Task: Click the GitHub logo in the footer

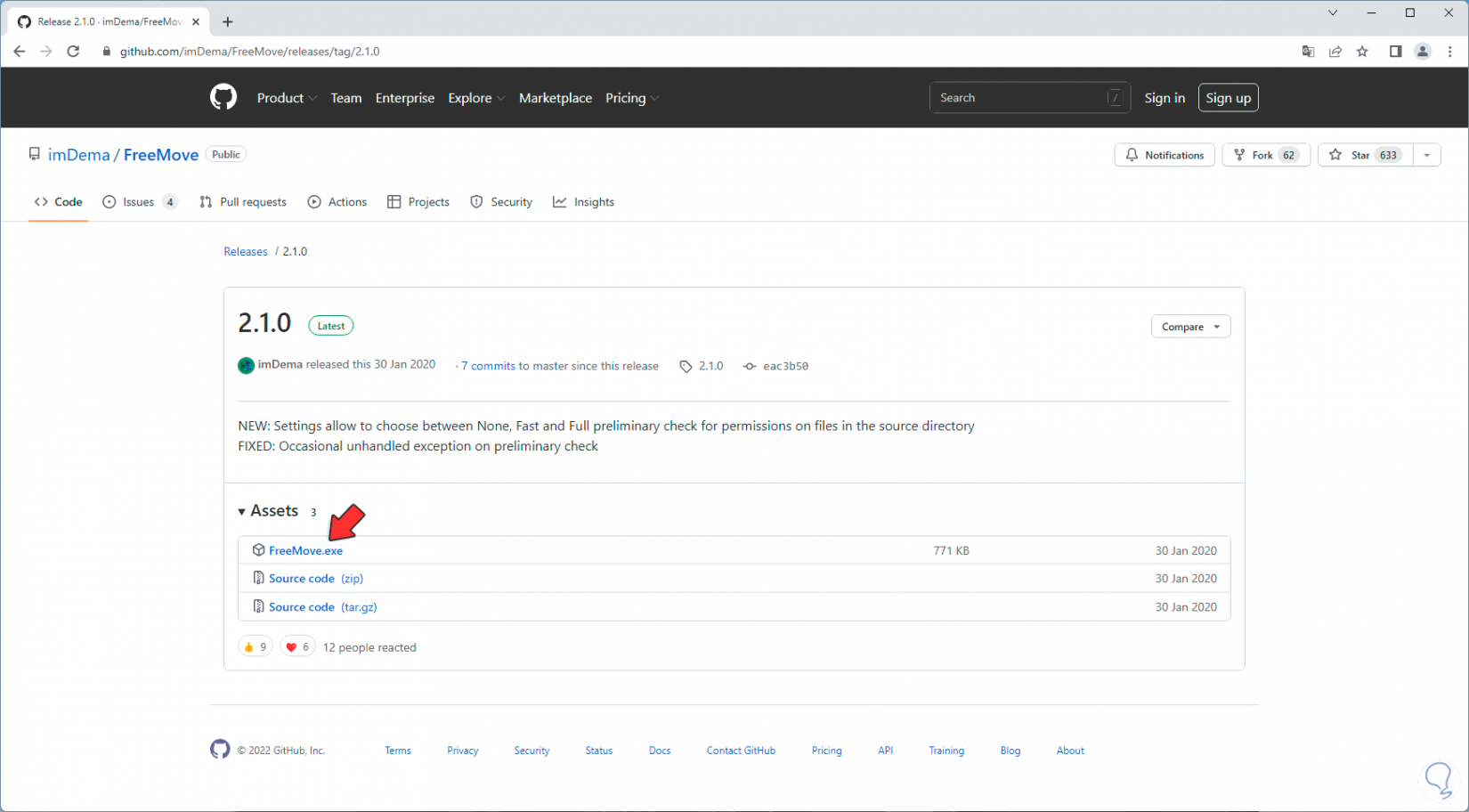Action: point(220,750)
